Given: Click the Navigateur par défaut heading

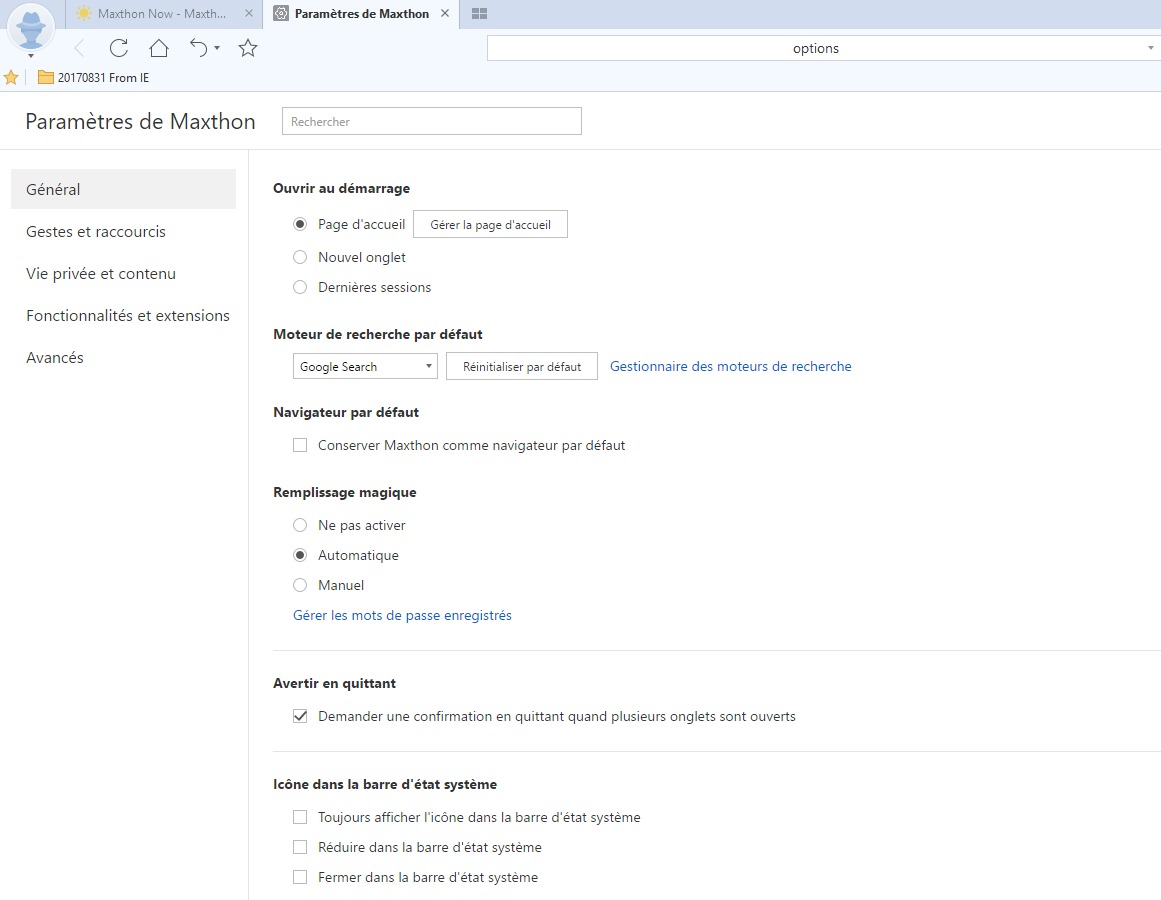Looking at the screenshot, I should [346, 412].
